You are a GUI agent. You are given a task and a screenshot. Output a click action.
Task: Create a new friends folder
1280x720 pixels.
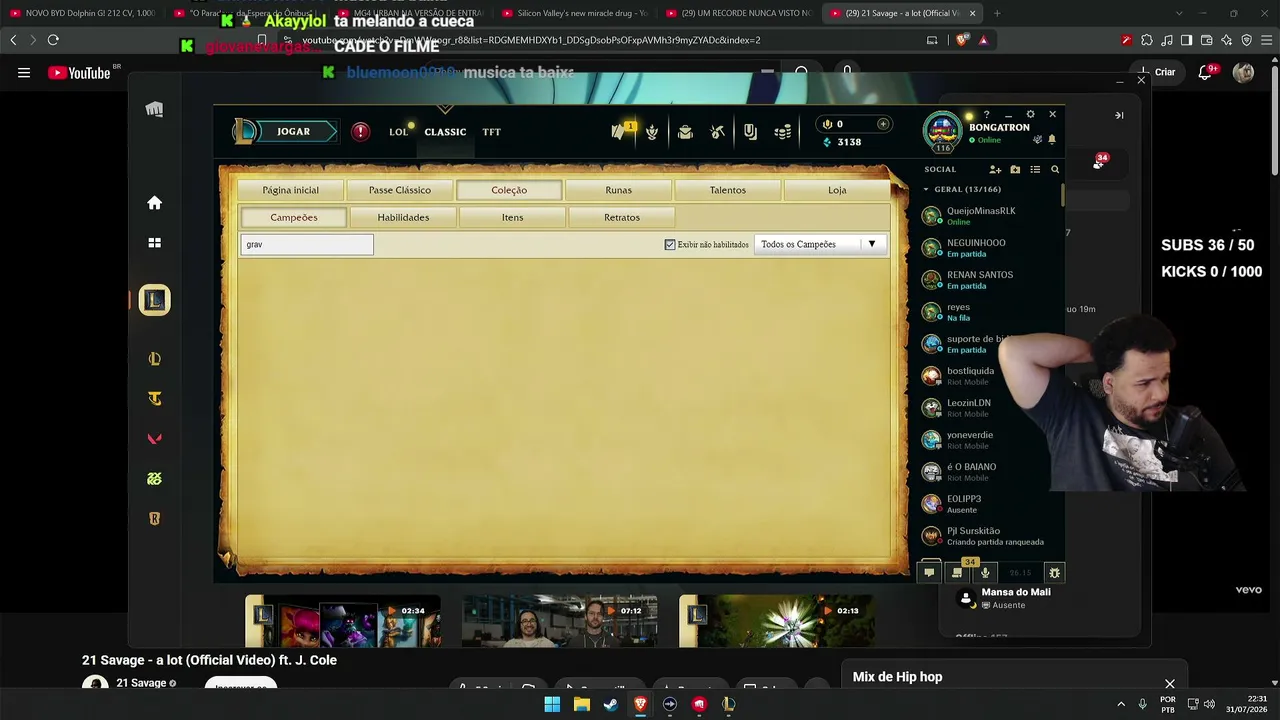click(x=1015, y=170)
